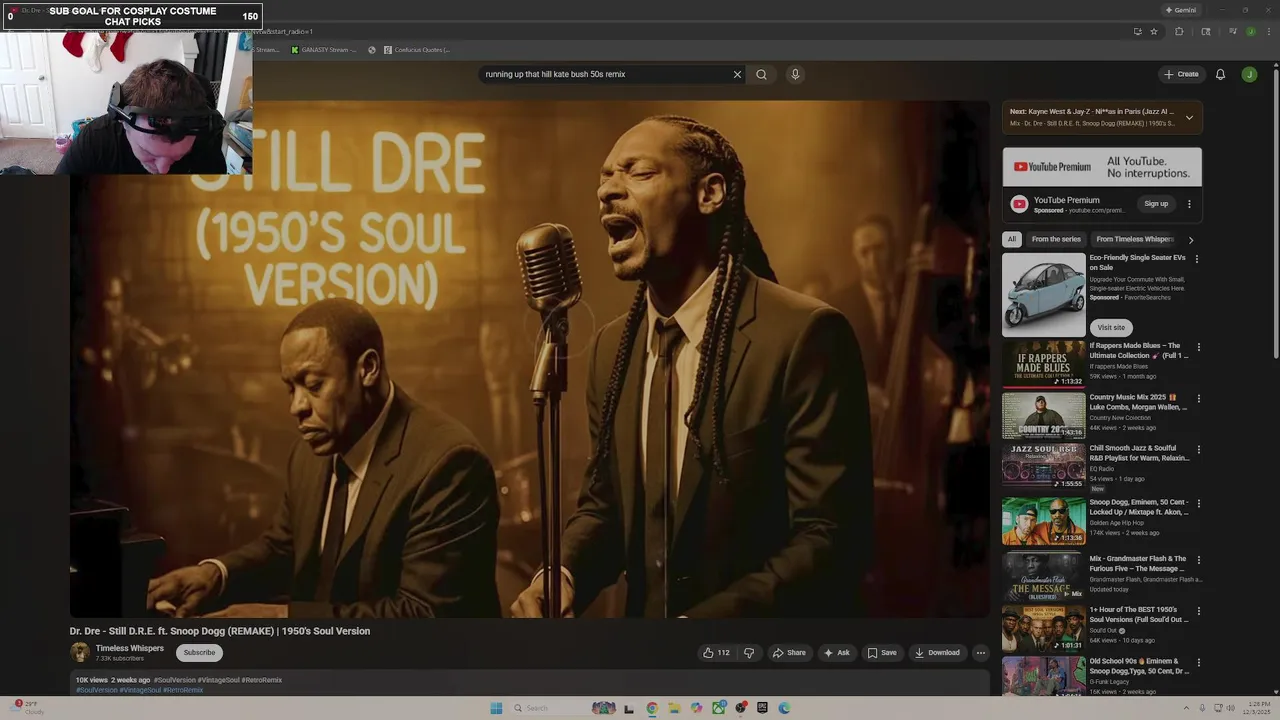Open menu for Grandmaster Flash mix
Viewport: 1280px width, 720px height.
click(x=1198, y=560)
